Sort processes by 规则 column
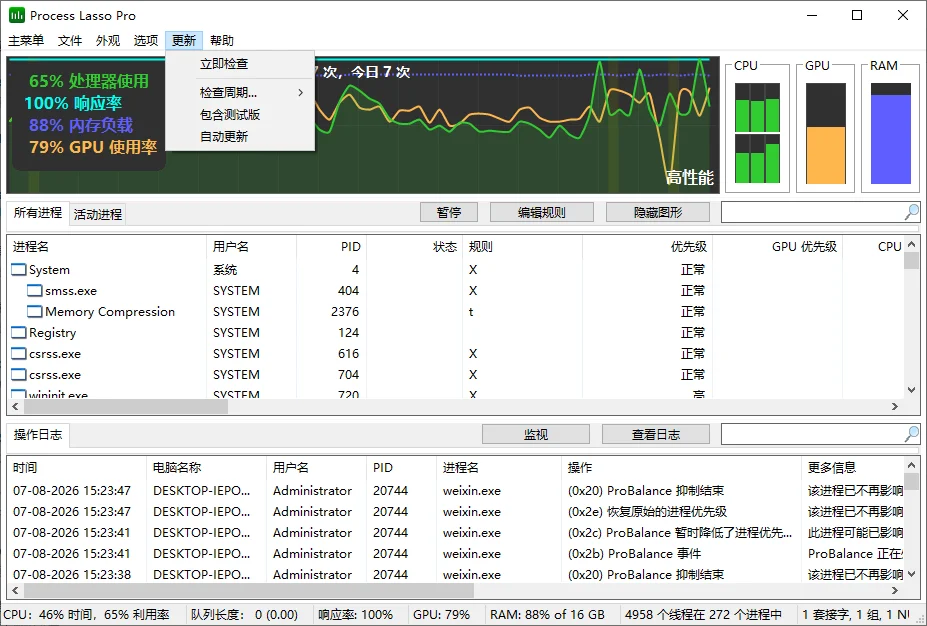This screenshot has height=626, width=927. click(522, 246)
